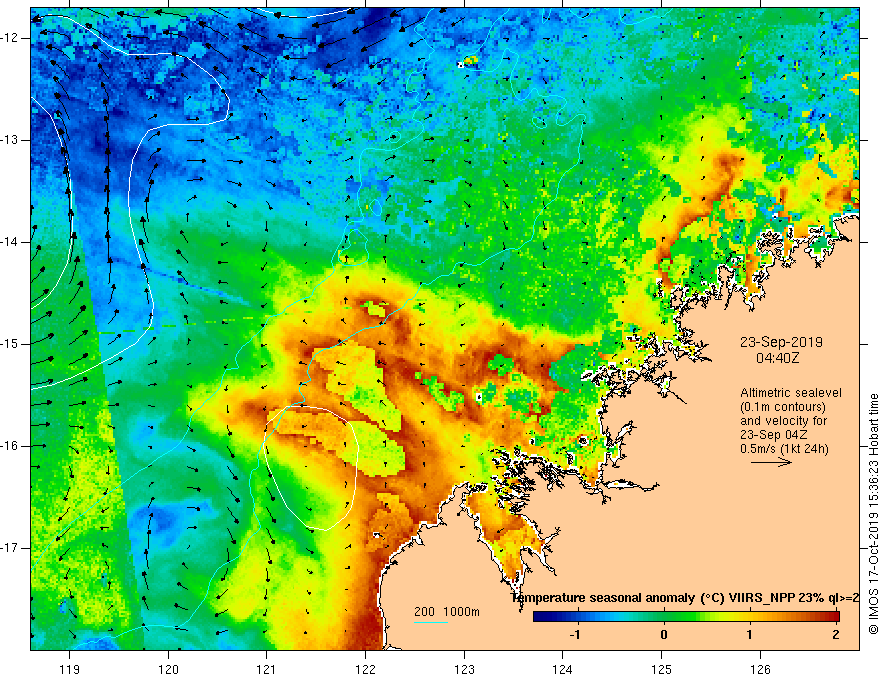880x680 pixels.
Task: Click the -1 label under color bar
Action: 574,635
